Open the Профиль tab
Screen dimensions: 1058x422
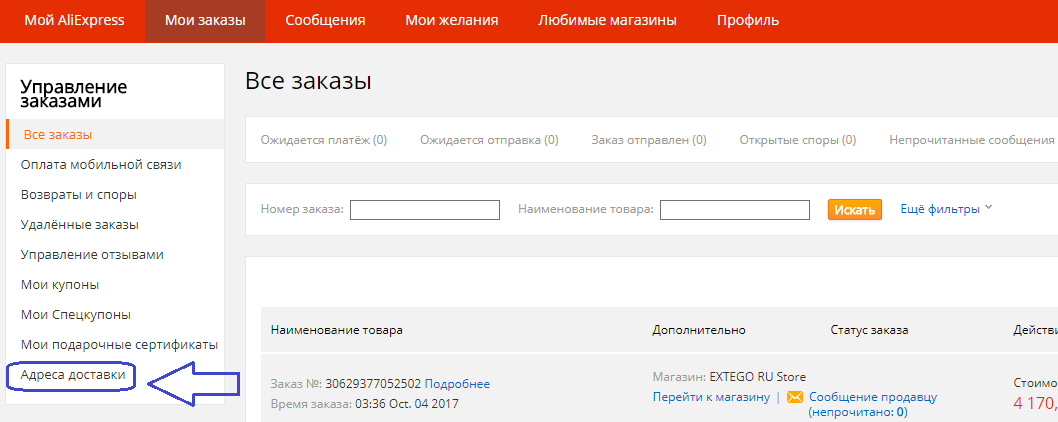coord(748,21)
